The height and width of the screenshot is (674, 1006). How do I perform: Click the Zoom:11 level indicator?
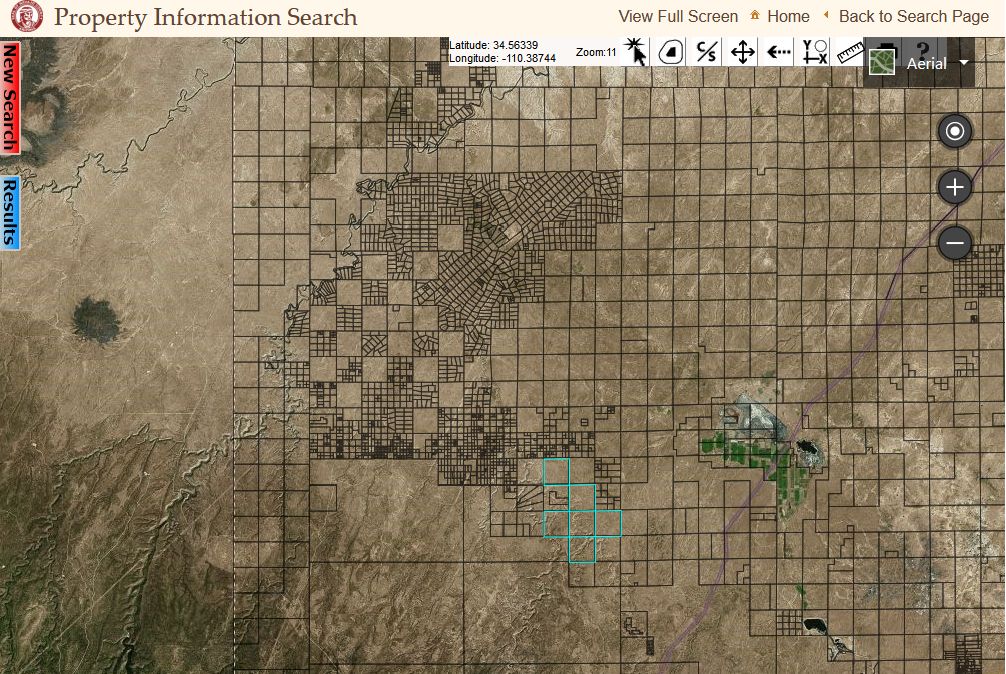[596, 52]
